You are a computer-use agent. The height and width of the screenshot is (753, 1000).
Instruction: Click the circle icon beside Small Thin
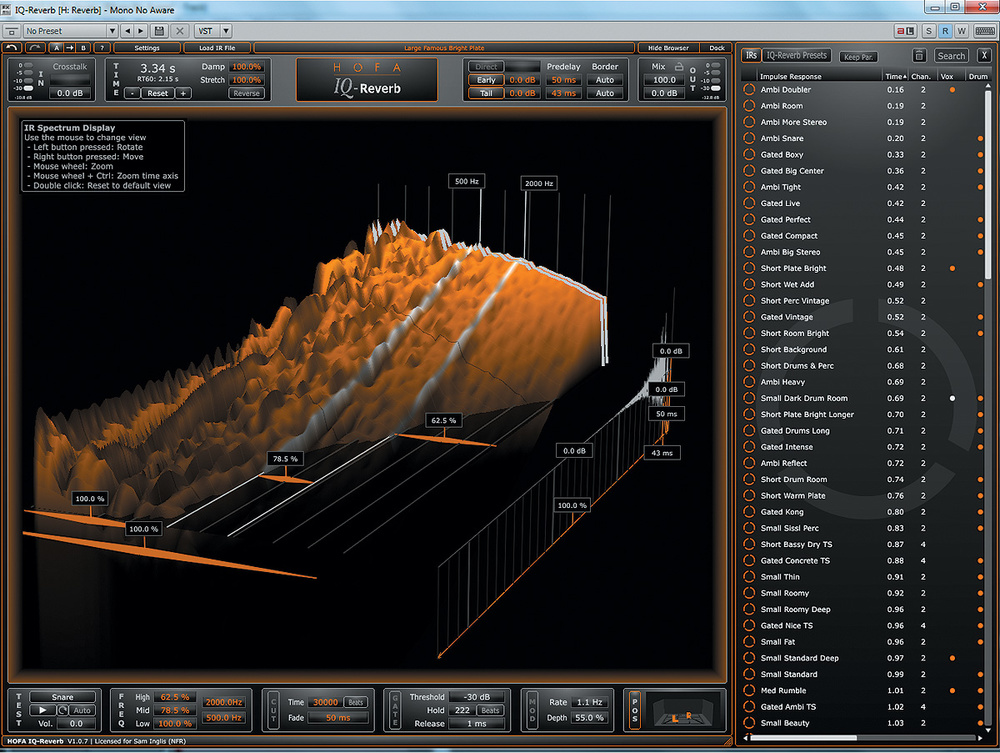(x=749, y=576)
